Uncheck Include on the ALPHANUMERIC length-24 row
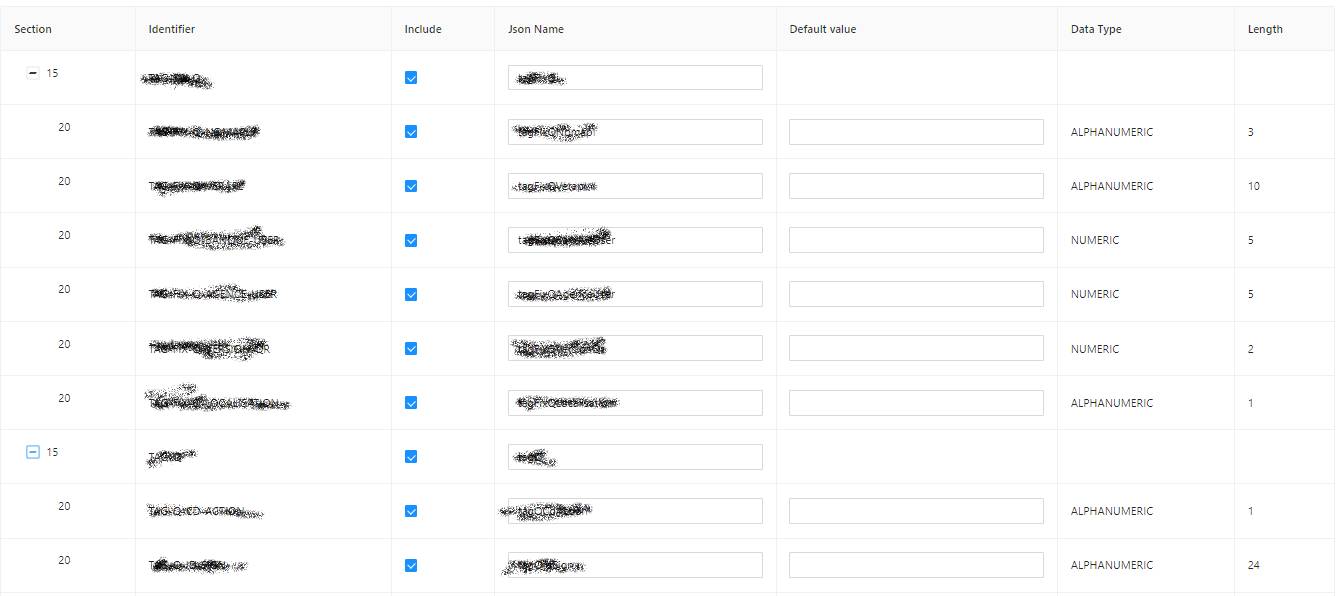1341x596 pixels. (x=411, y=564)
